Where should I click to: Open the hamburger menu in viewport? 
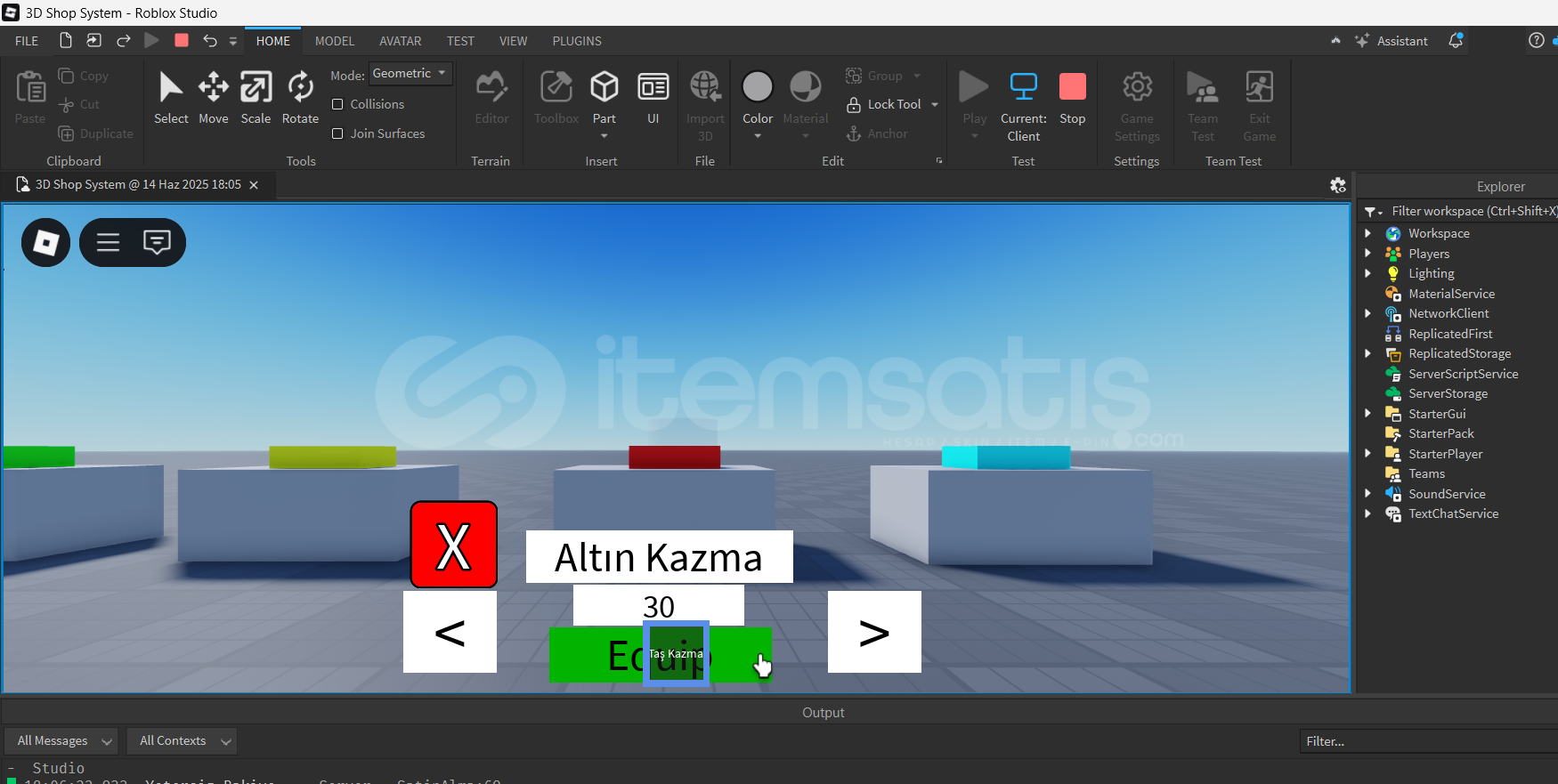click(x=108, y=242)
